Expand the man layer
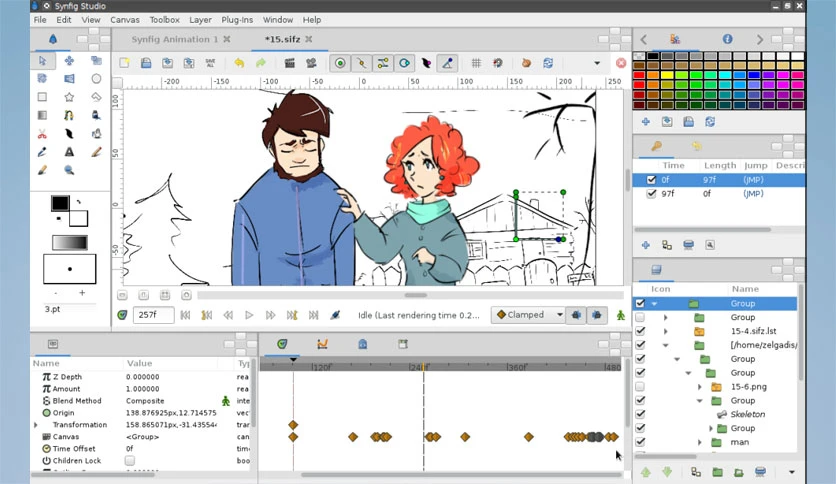This screenshot has height=484, width=836. [x=700, y=442]
